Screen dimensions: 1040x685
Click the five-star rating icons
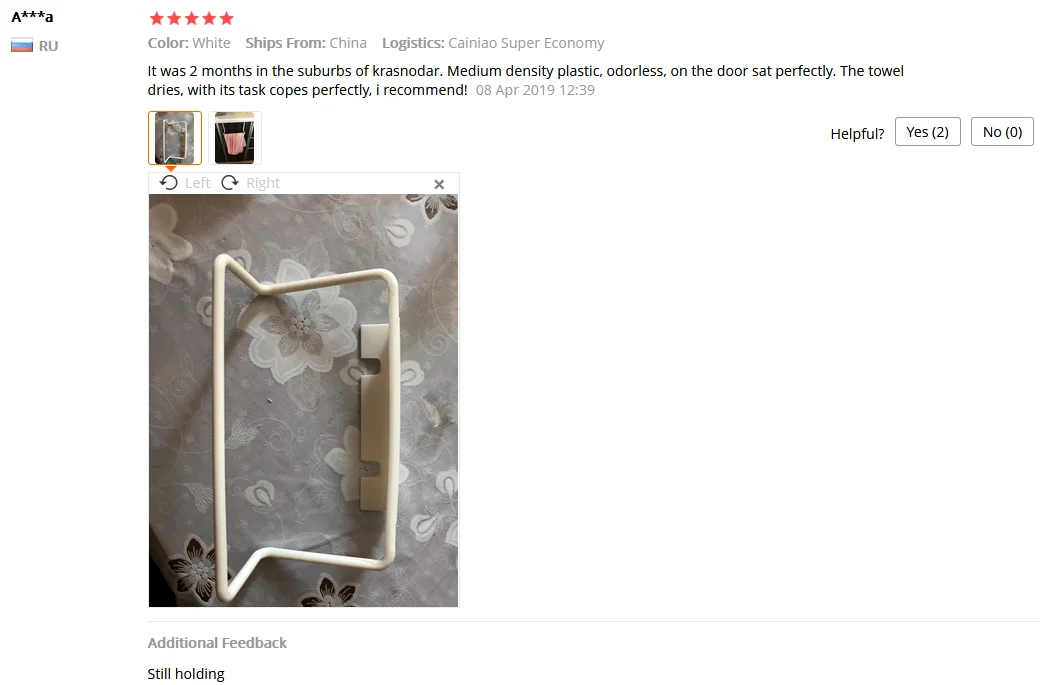pos(191,18)
